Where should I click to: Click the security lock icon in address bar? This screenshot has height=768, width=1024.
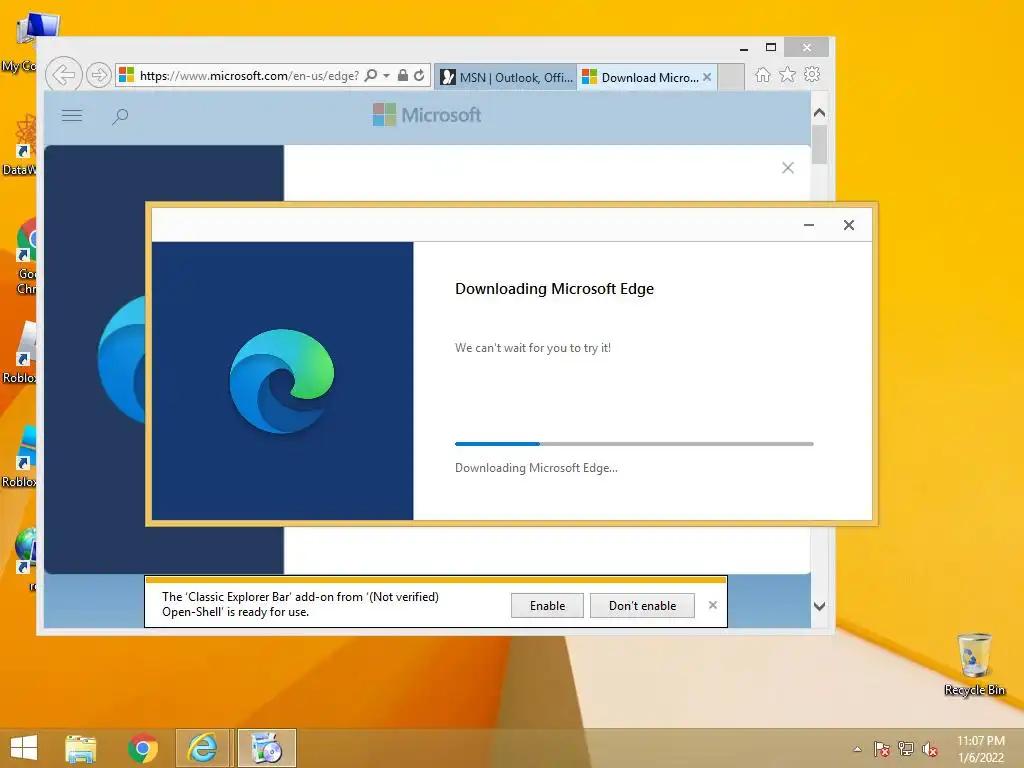click(403, 75)
